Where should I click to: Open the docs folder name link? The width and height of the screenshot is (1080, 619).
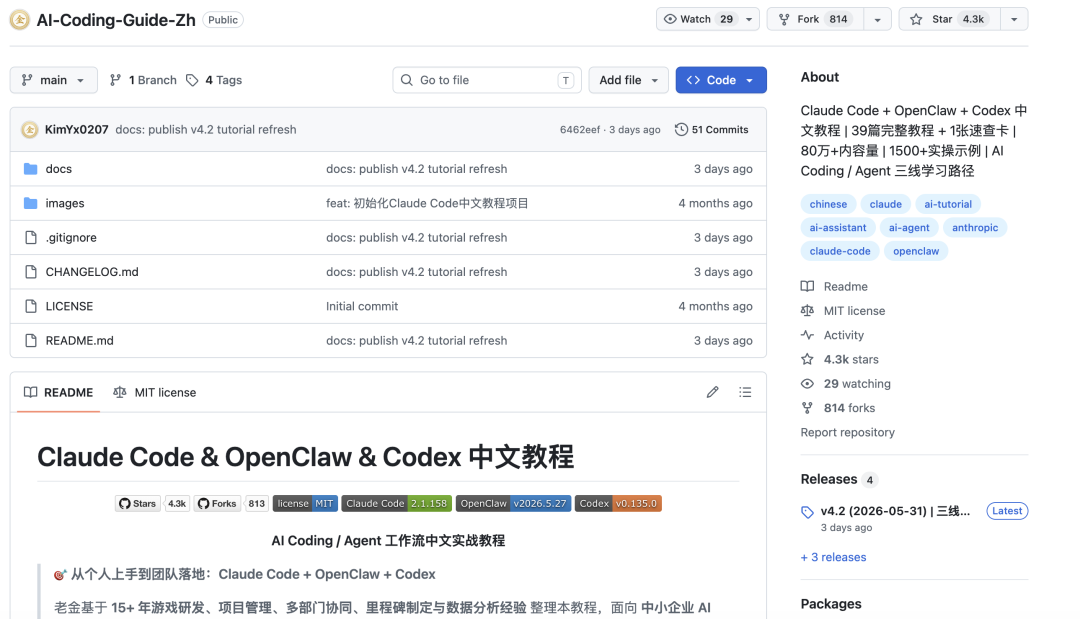59,169
